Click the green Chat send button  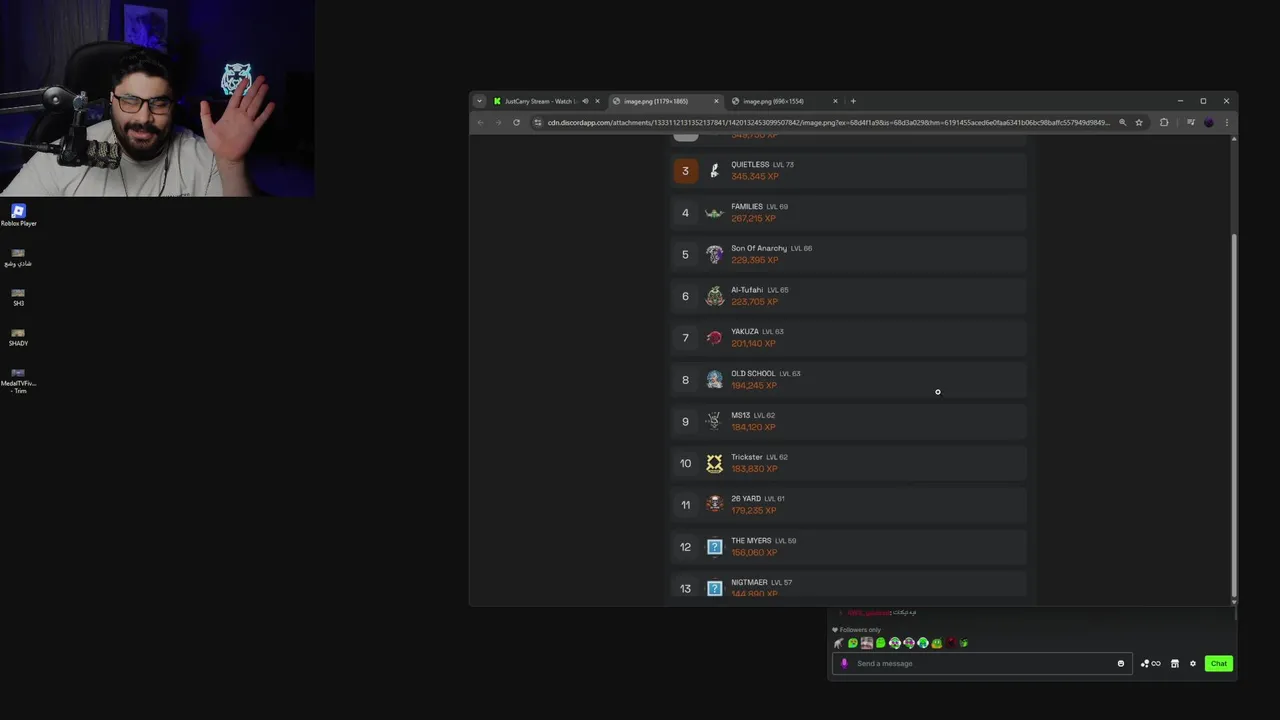[x=1218, y=663]
